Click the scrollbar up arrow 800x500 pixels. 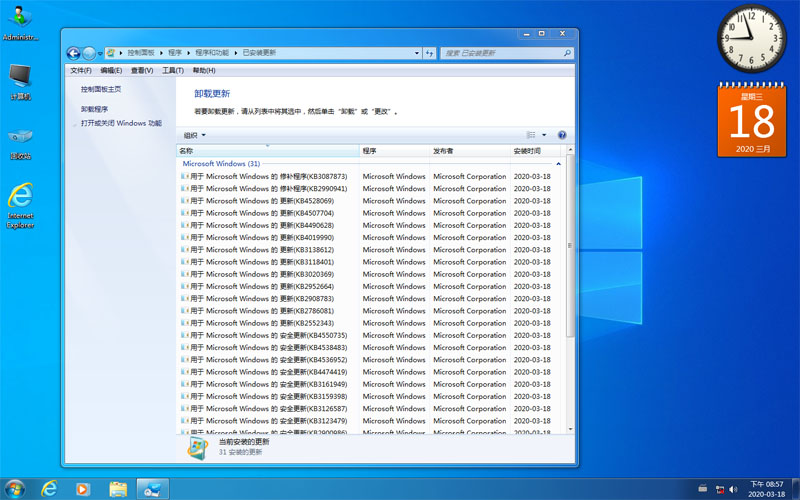point(570,150)
